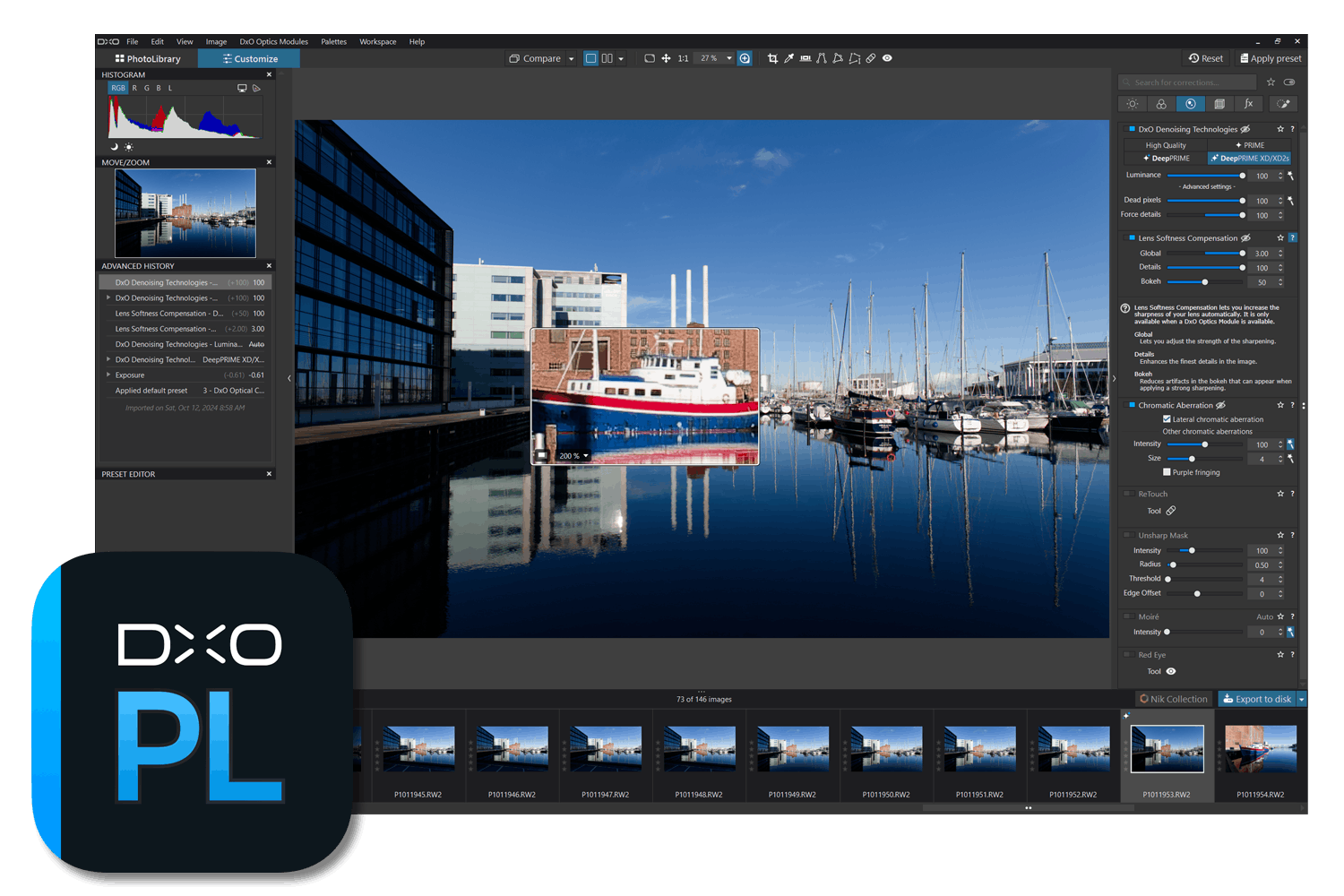This screenshot has width=1344, height=896.
Task: Open the Workspace menu
Action: click(378, 42)
